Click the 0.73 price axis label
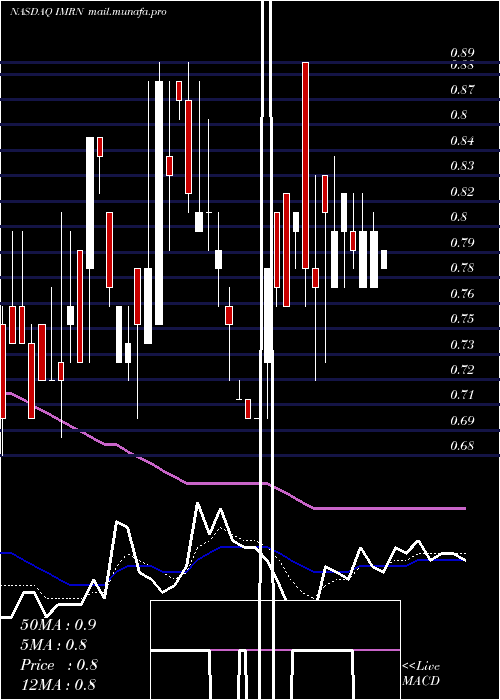 pos(462,345)
